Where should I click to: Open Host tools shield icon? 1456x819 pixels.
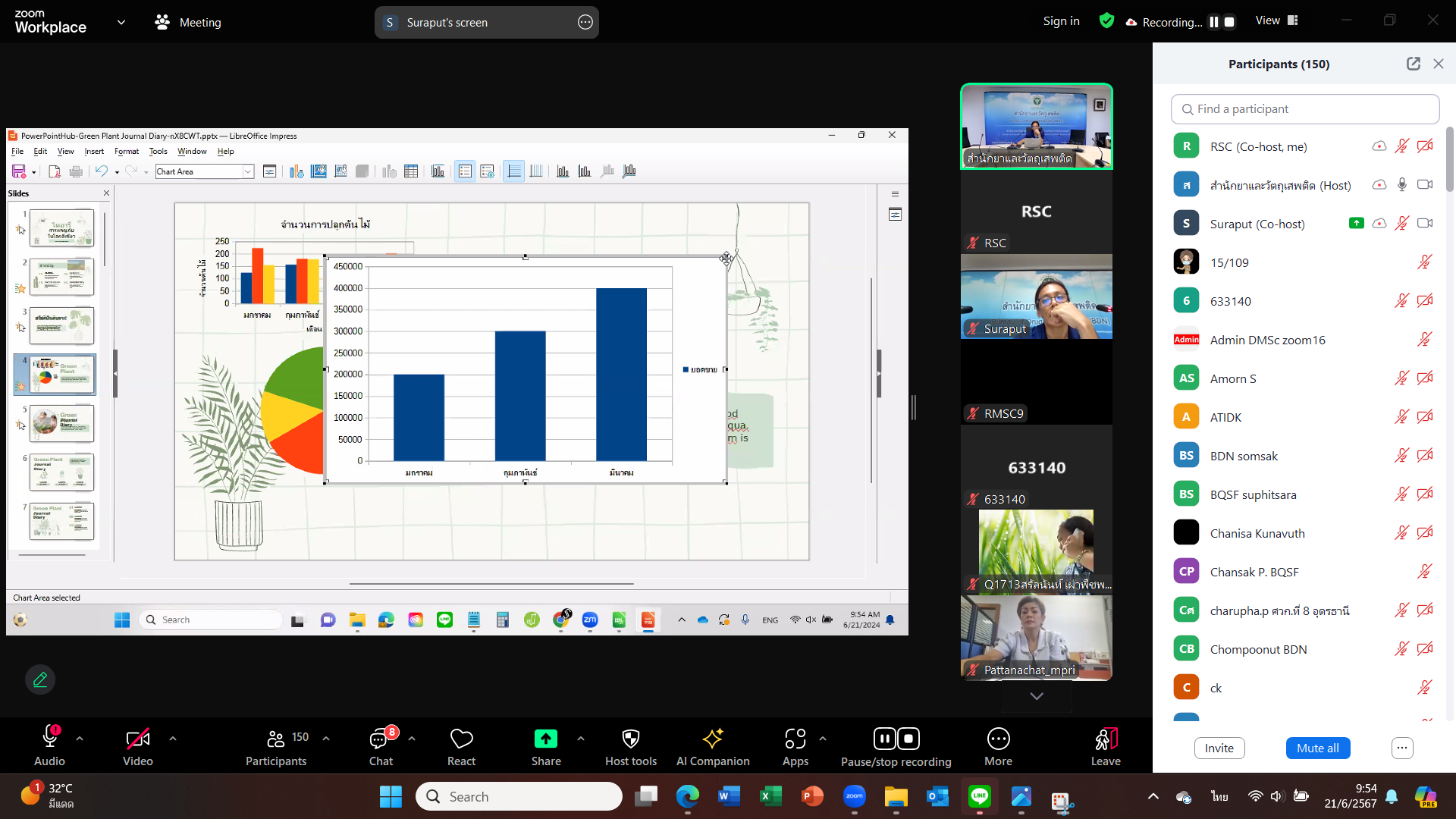pos(630,746)
